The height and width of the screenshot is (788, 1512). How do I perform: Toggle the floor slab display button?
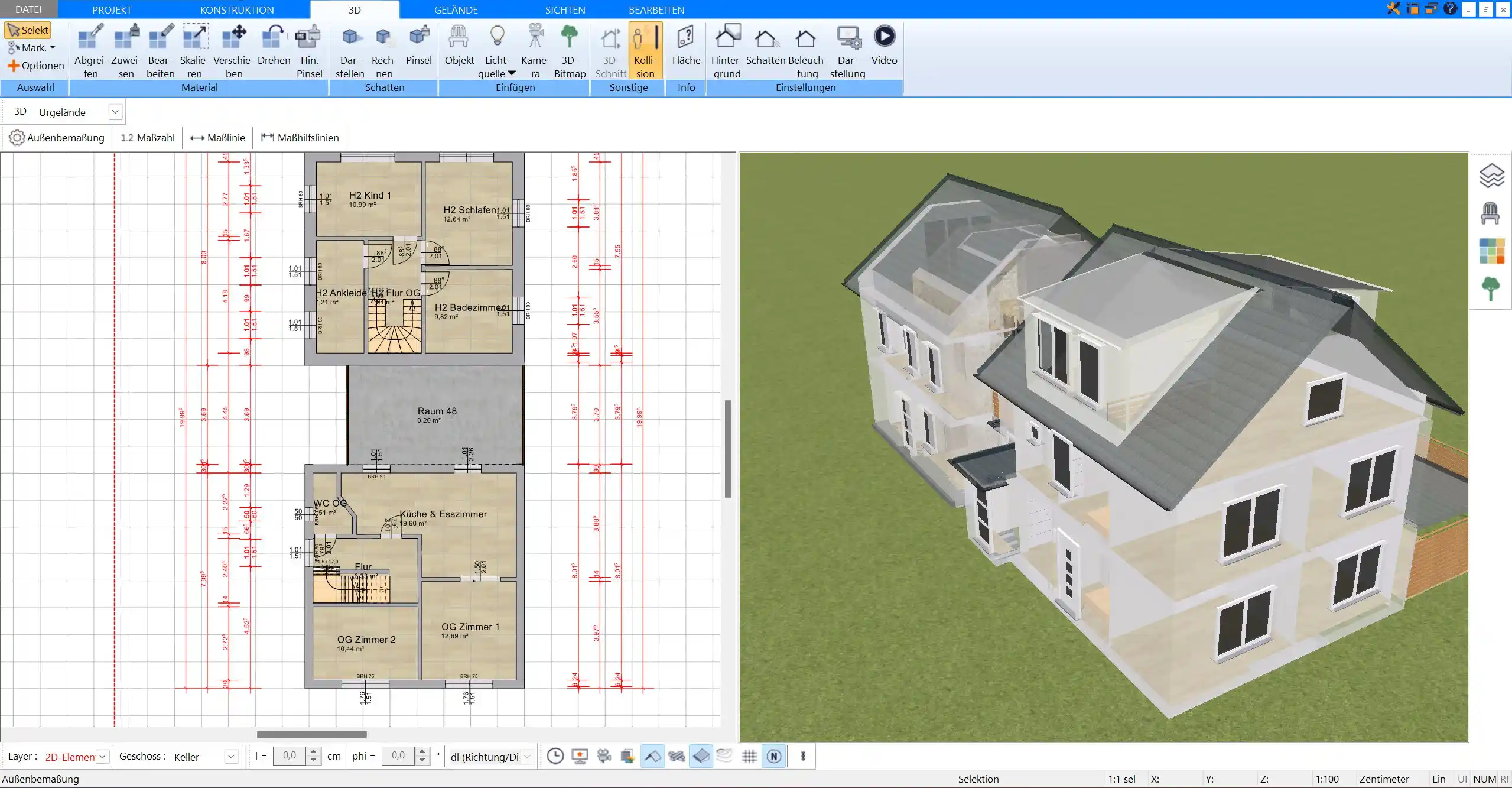(x=701, y=756)
